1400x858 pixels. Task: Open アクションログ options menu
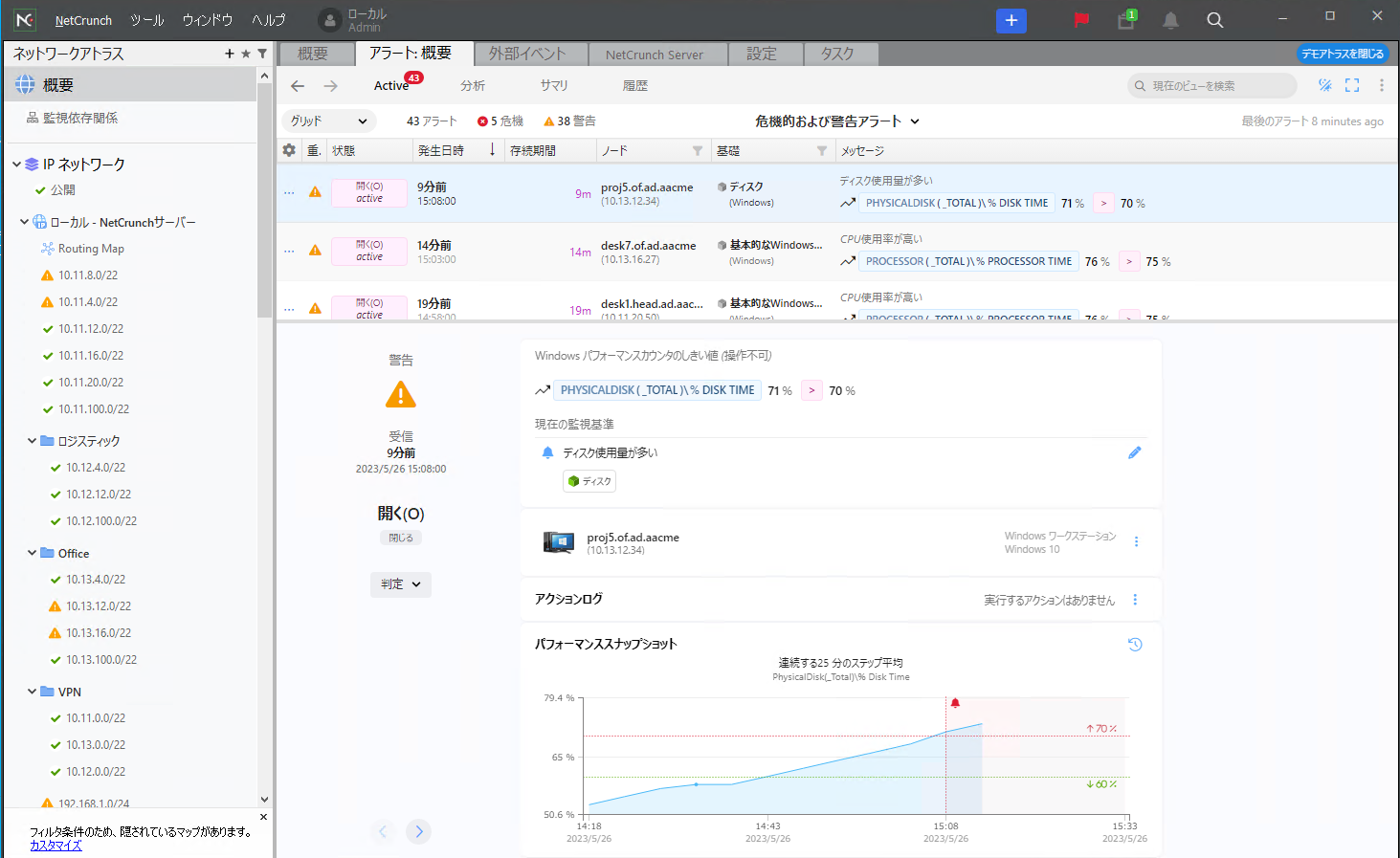1136,600
